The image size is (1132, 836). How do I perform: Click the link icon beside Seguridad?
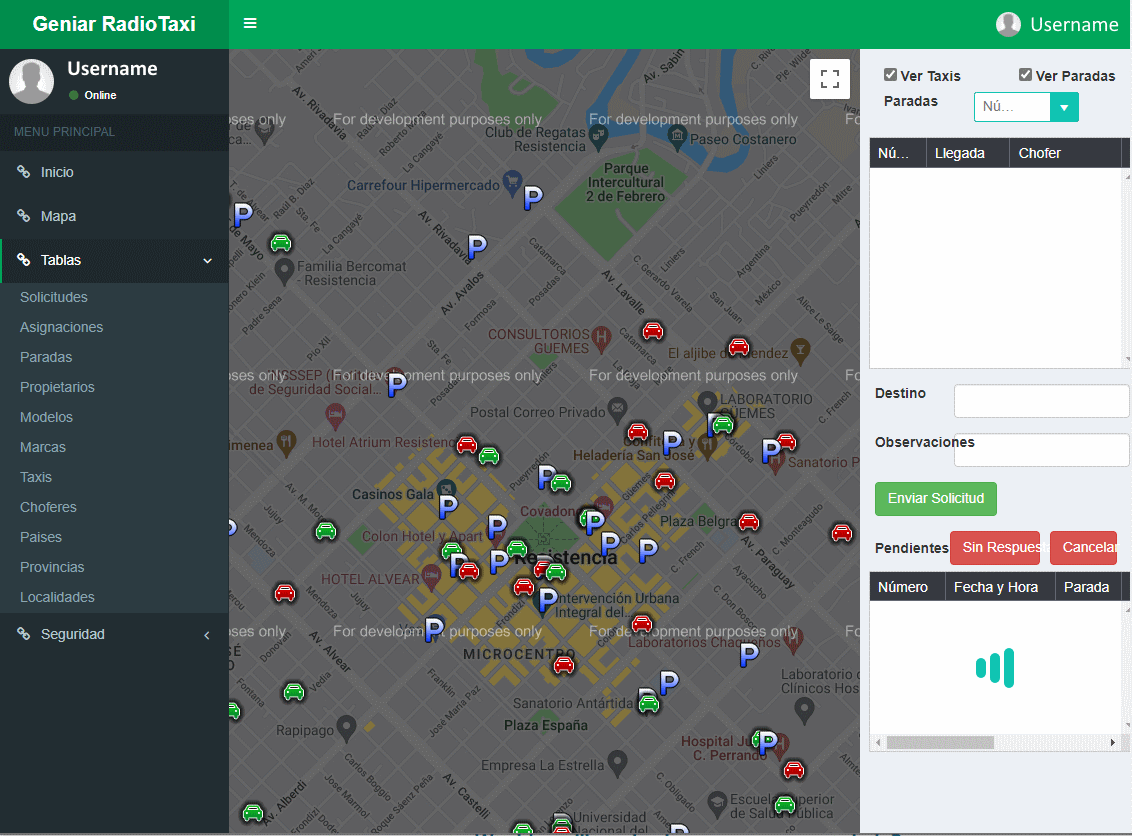24,634
